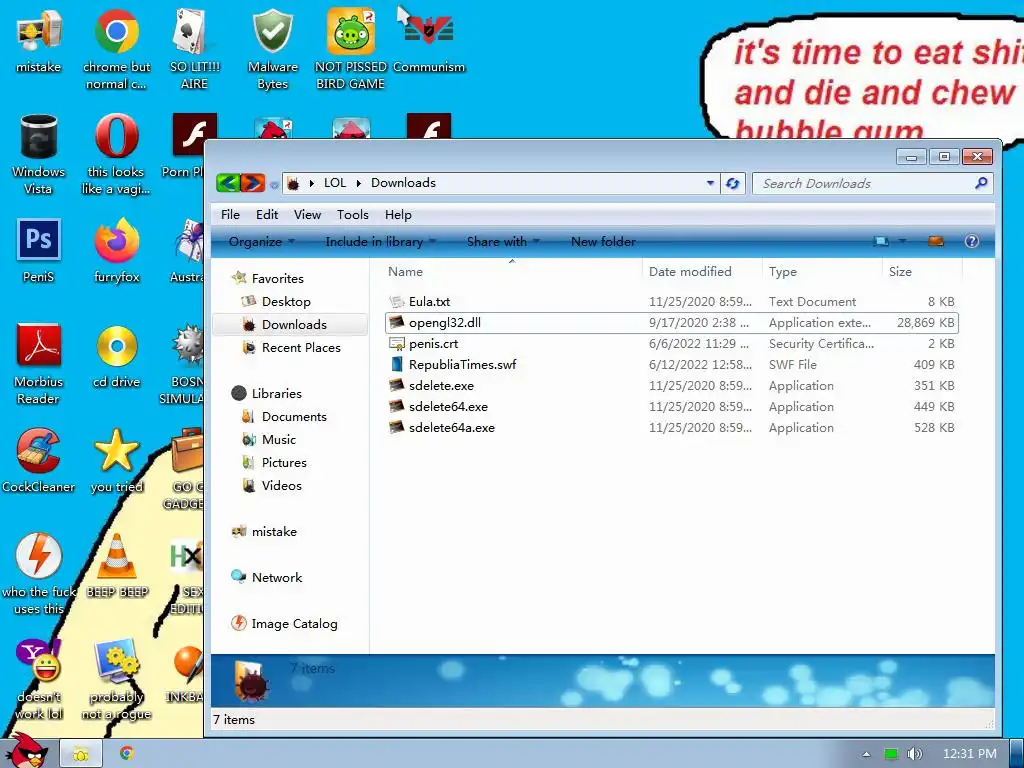Open the Edit menu
Image resolution: width=1024 pixels, height=768 pixels.
click(266, 215)
